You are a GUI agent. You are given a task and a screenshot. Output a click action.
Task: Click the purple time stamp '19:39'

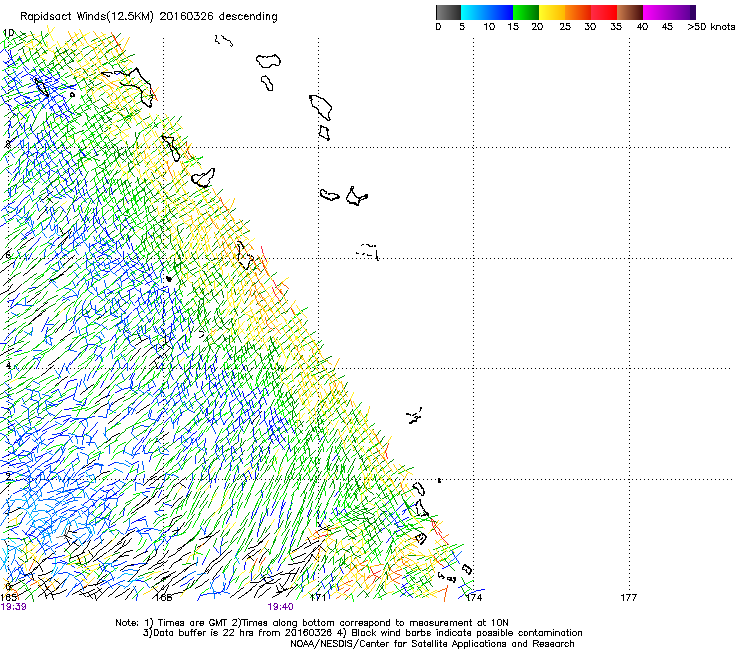(14, 607)
